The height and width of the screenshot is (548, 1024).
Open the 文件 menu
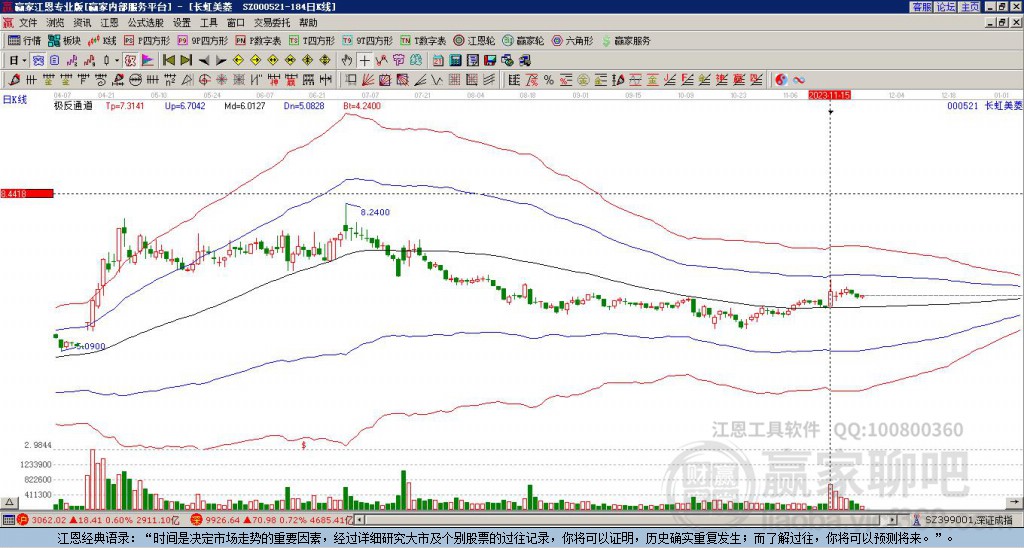click(x=28, y=23)
